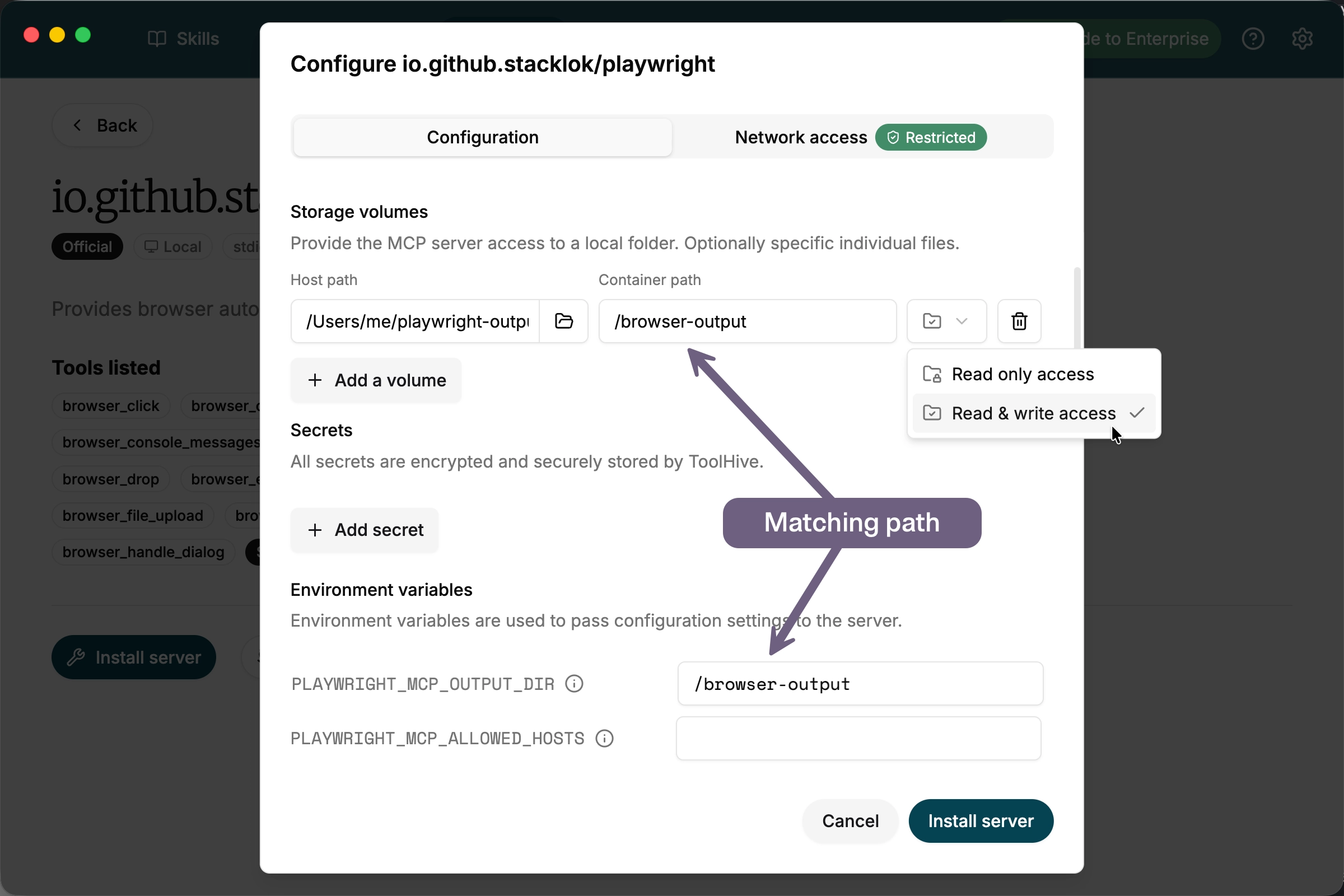Click info icon next to PLAYWRIGHT_MCP_OUTPUT_DIR
The image size is (1344, 896).
(x=573, y=683)
